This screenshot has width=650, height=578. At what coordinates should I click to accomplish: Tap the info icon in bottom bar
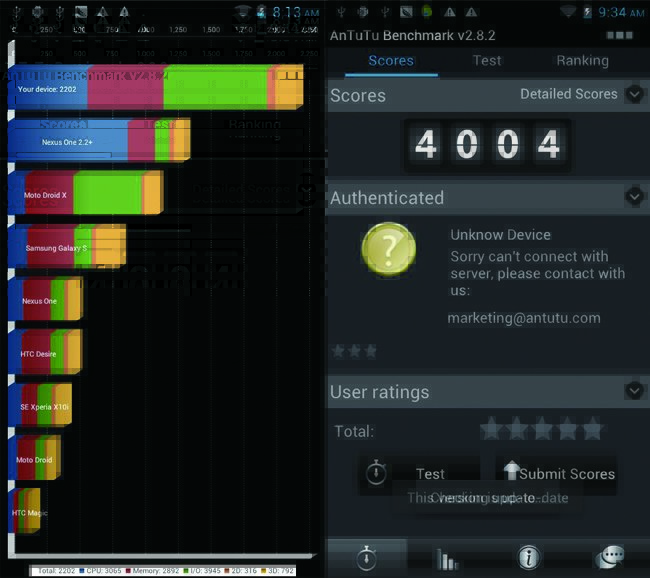coord(527,558)
